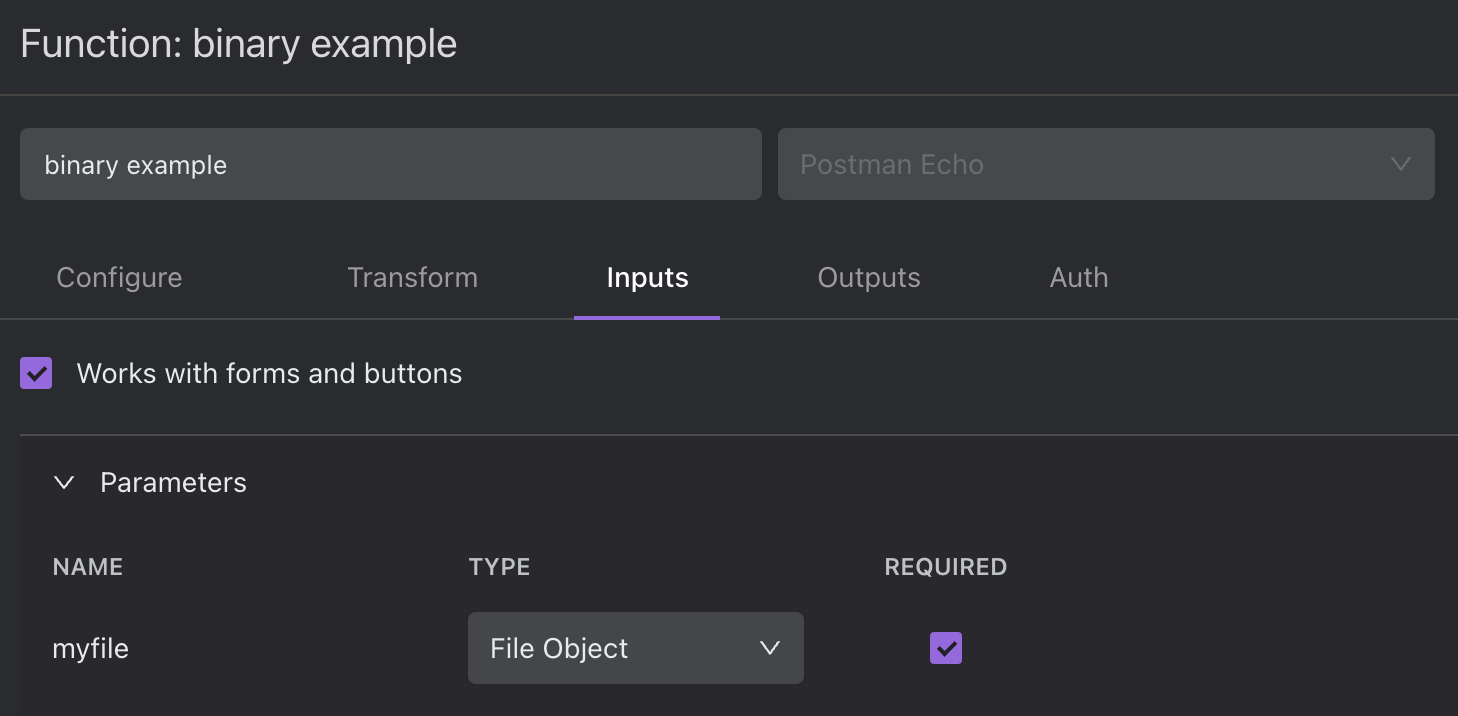This screenshot has height=716, width=1458.
Task: Uncheck 'Works with forms and buttons' checkbox
Action: (36, 374)
